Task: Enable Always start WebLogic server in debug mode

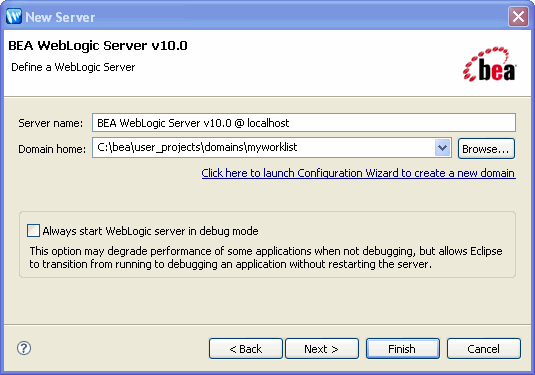Action: [x=33, y=231]
